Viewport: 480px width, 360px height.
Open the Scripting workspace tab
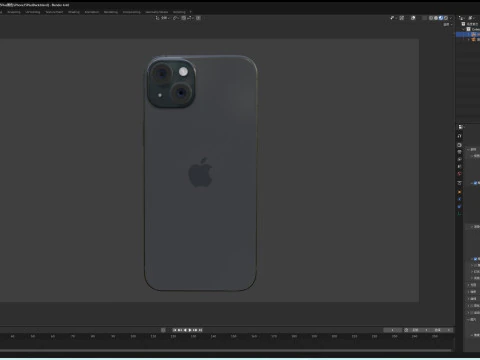pyautogui.click(x=179, y=12)
